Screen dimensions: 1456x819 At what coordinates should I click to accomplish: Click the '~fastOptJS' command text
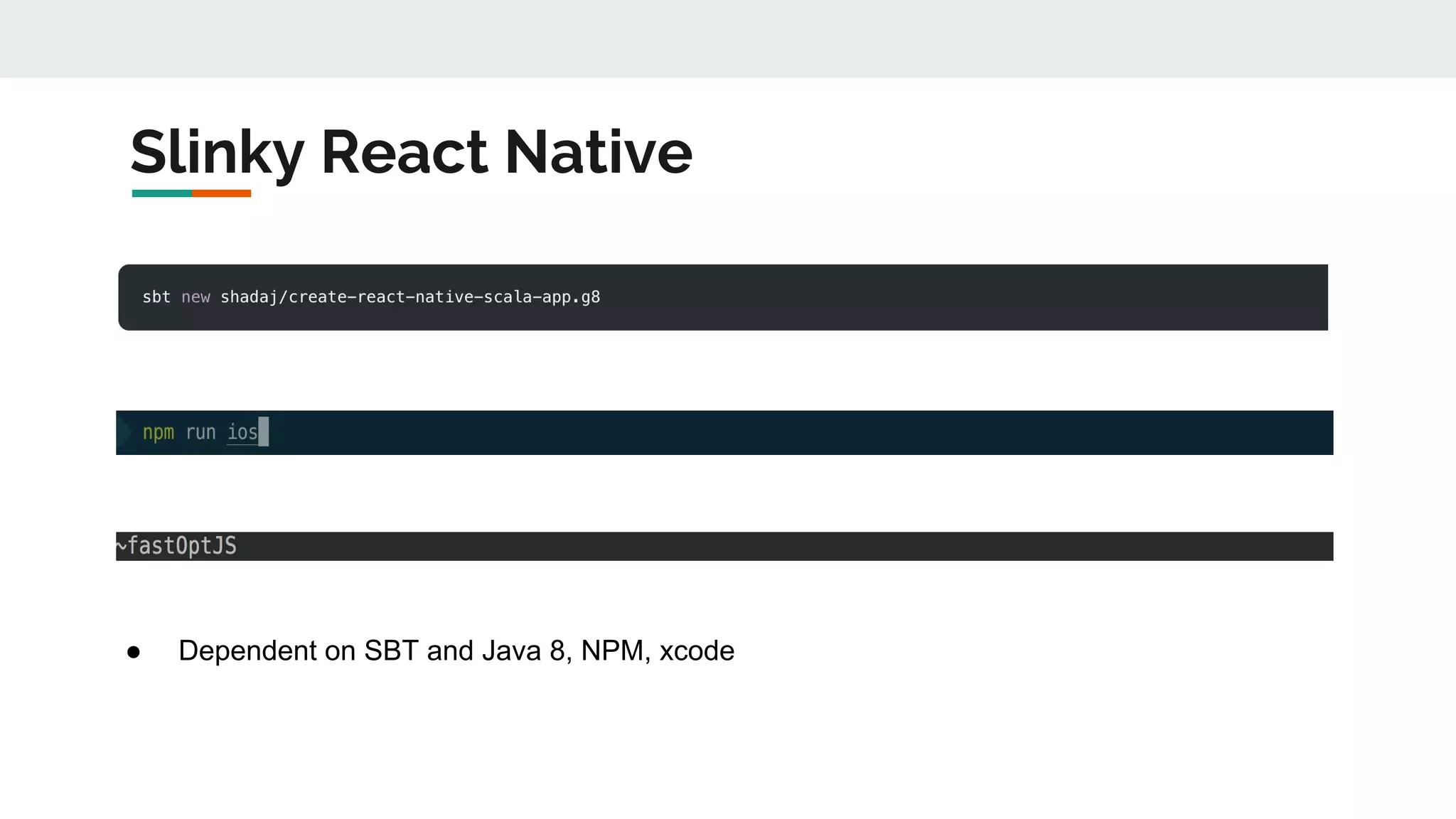coord(176,546)
